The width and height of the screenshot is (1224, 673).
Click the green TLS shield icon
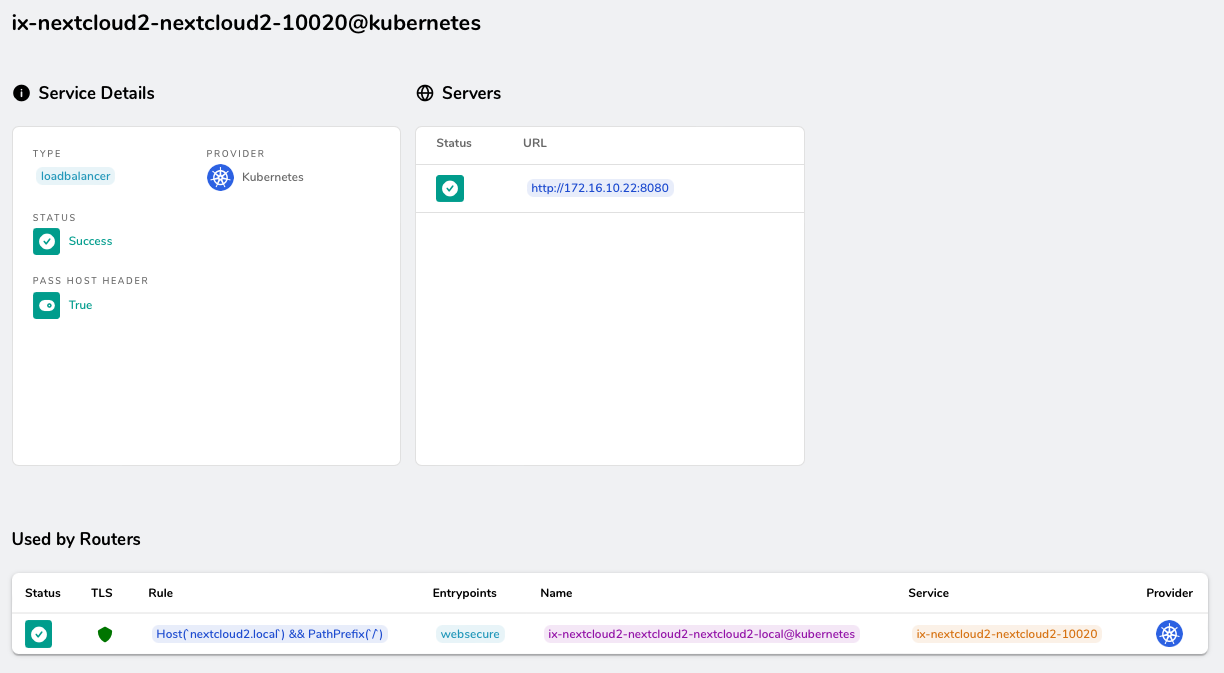[x=105, y=634]
